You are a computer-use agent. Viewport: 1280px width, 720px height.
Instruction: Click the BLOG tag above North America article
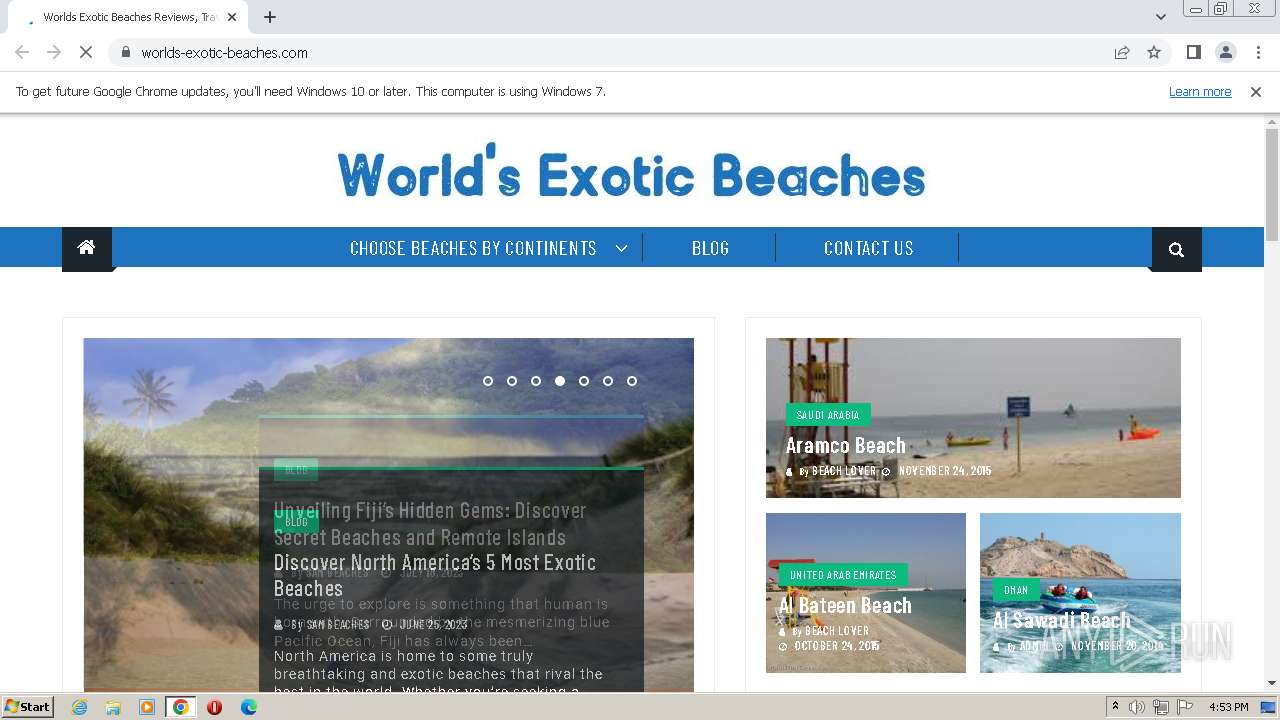tap(296, 521)
